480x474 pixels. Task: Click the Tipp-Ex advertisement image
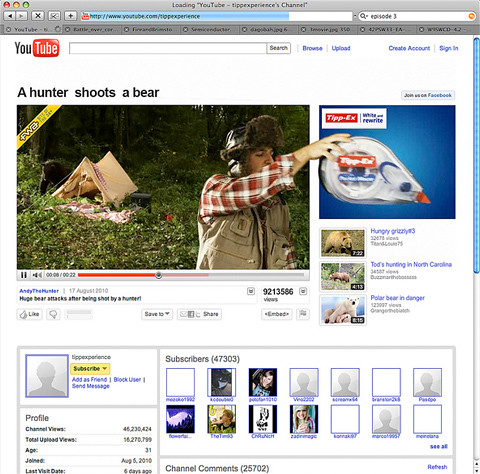pyautogui.click(x=387, y=162)
